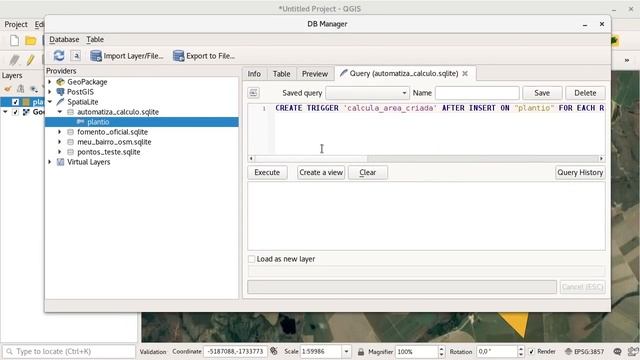
Task: Expand meu_bairro_osm.sqlite node
Action: 60,142
